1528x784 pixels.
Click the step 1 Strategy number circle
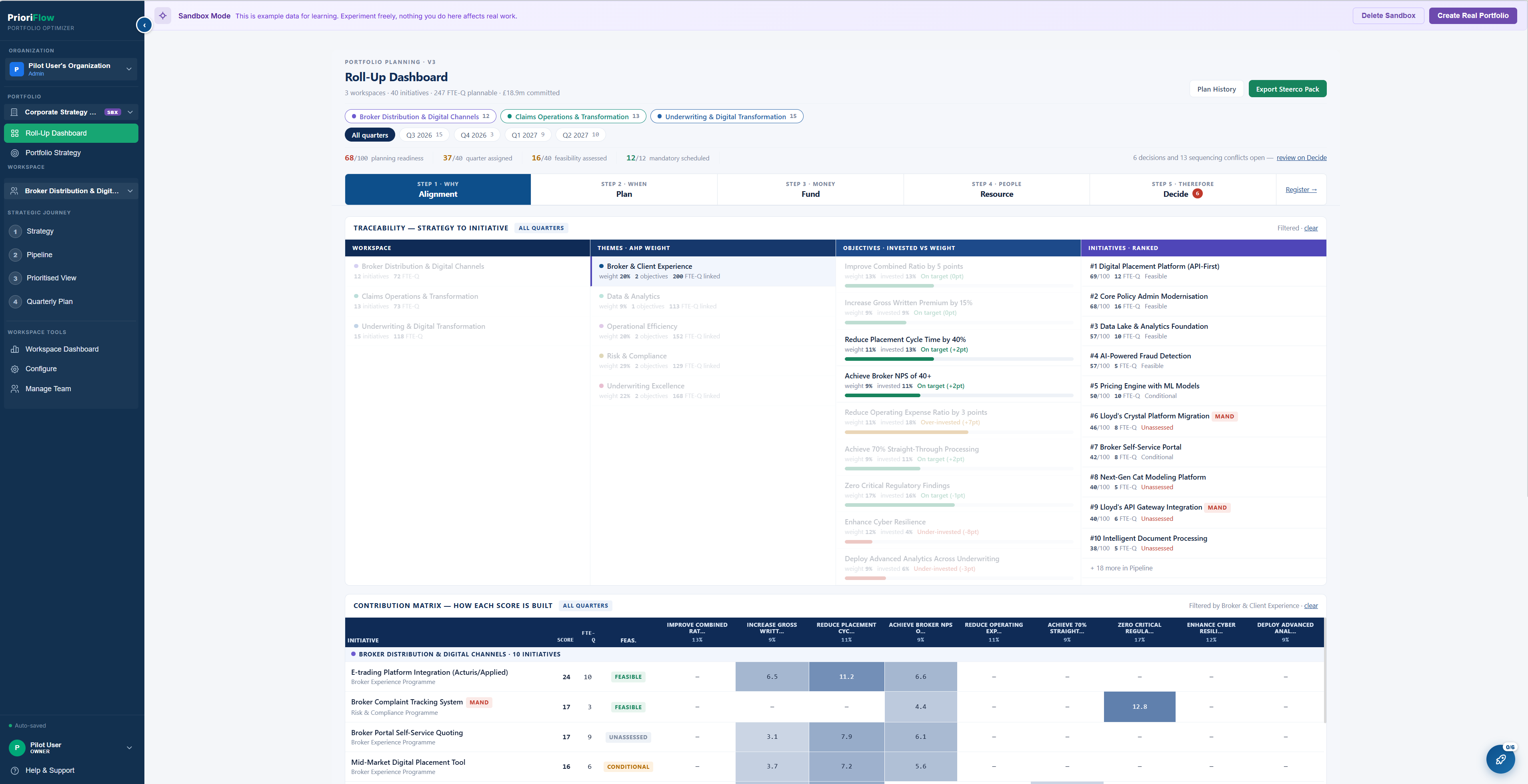16,231
